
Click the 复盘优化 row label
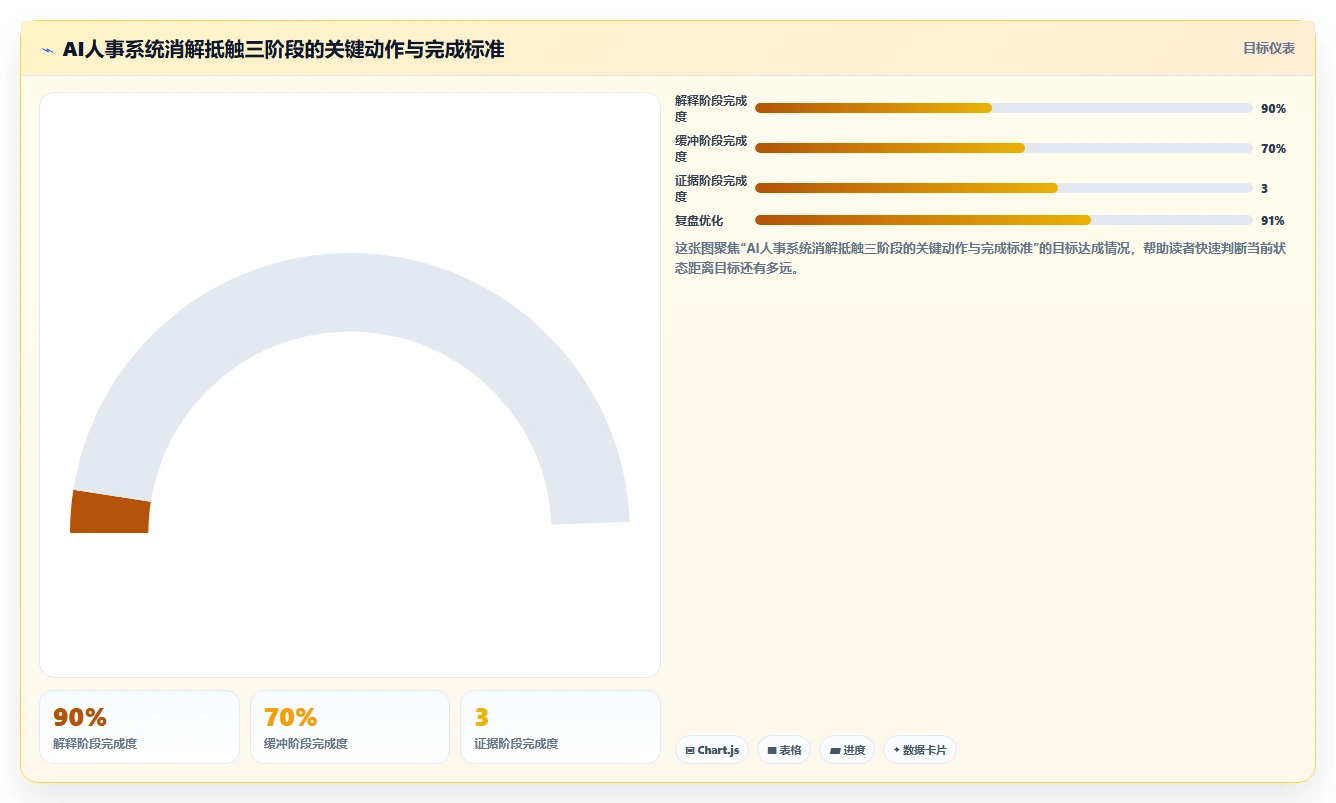pos(699,221)
